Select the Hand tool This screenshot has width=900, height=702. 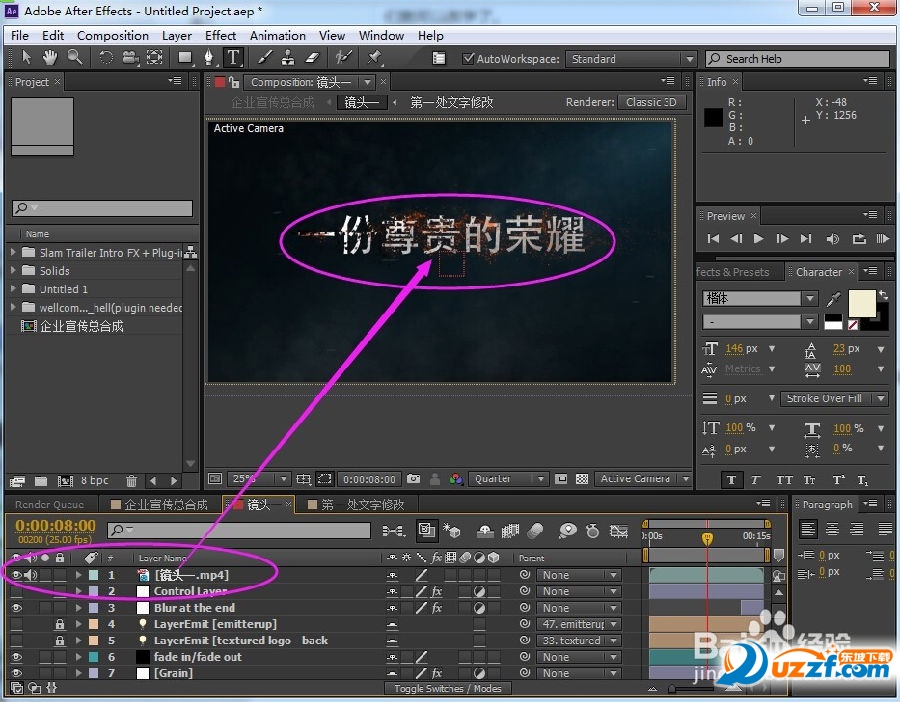[x=50, y=57]
